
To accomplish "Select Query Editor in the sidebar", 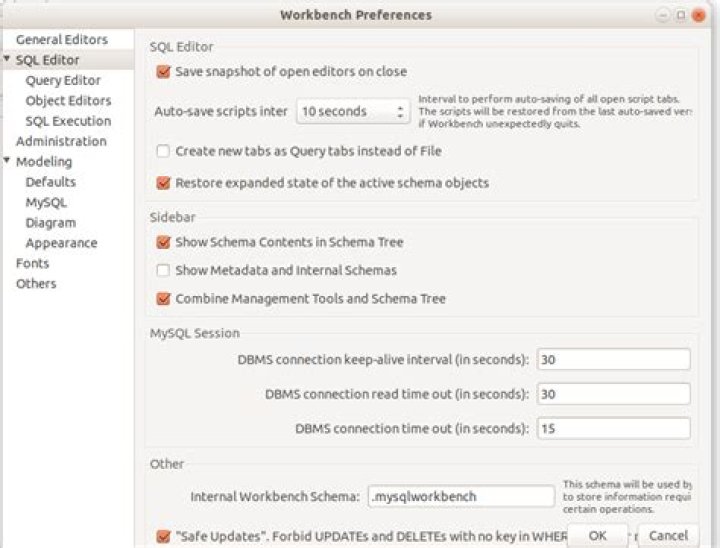I will (x=63, y=80).
